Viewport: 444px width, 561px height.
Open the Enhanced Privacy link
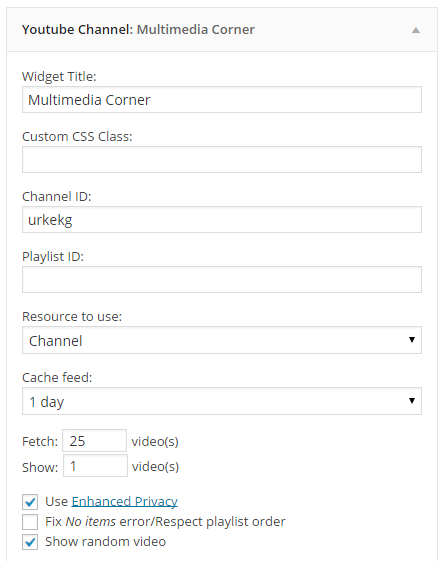point(125,502)
